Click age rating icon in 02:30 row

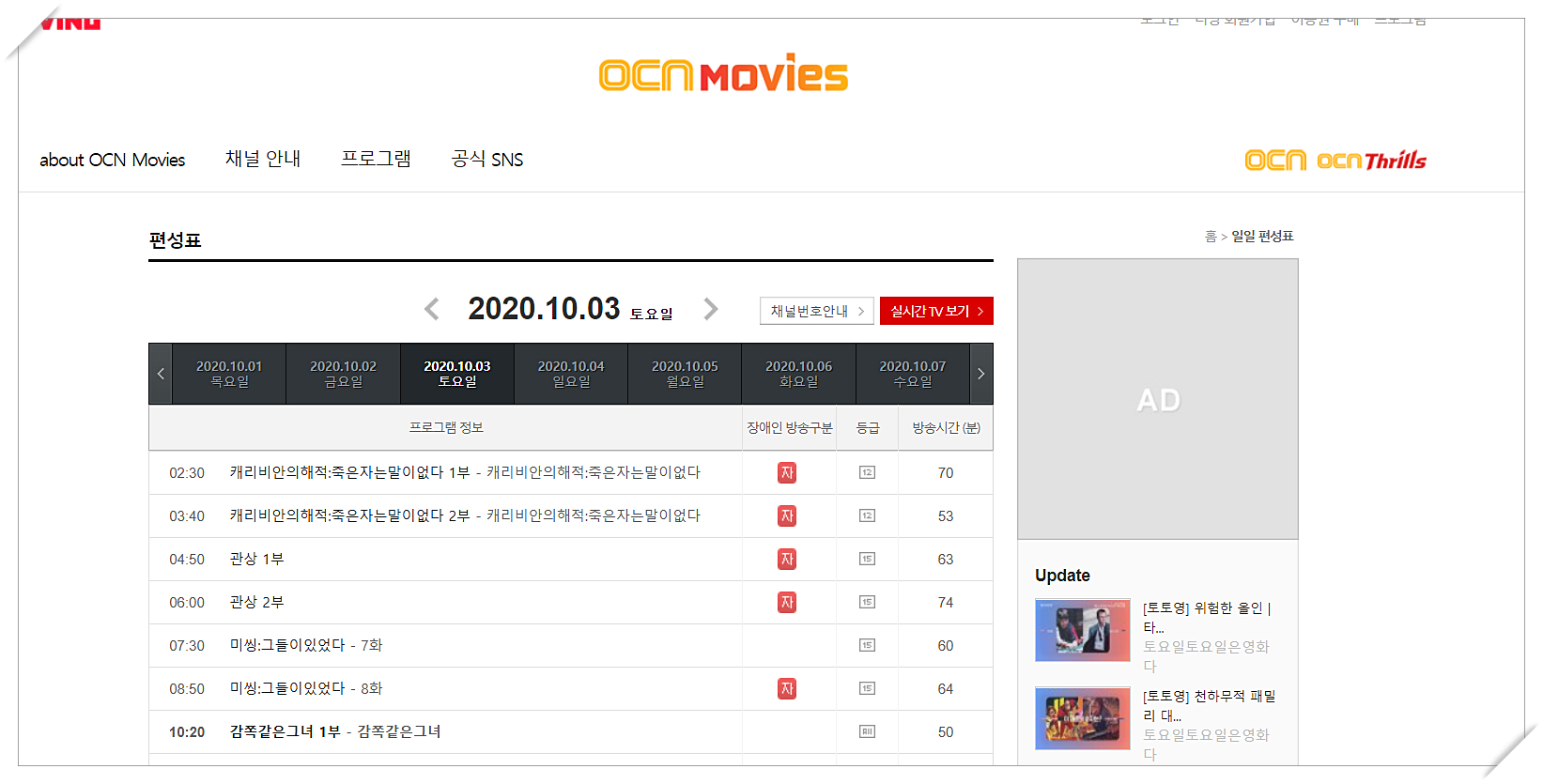pos(868,473)
